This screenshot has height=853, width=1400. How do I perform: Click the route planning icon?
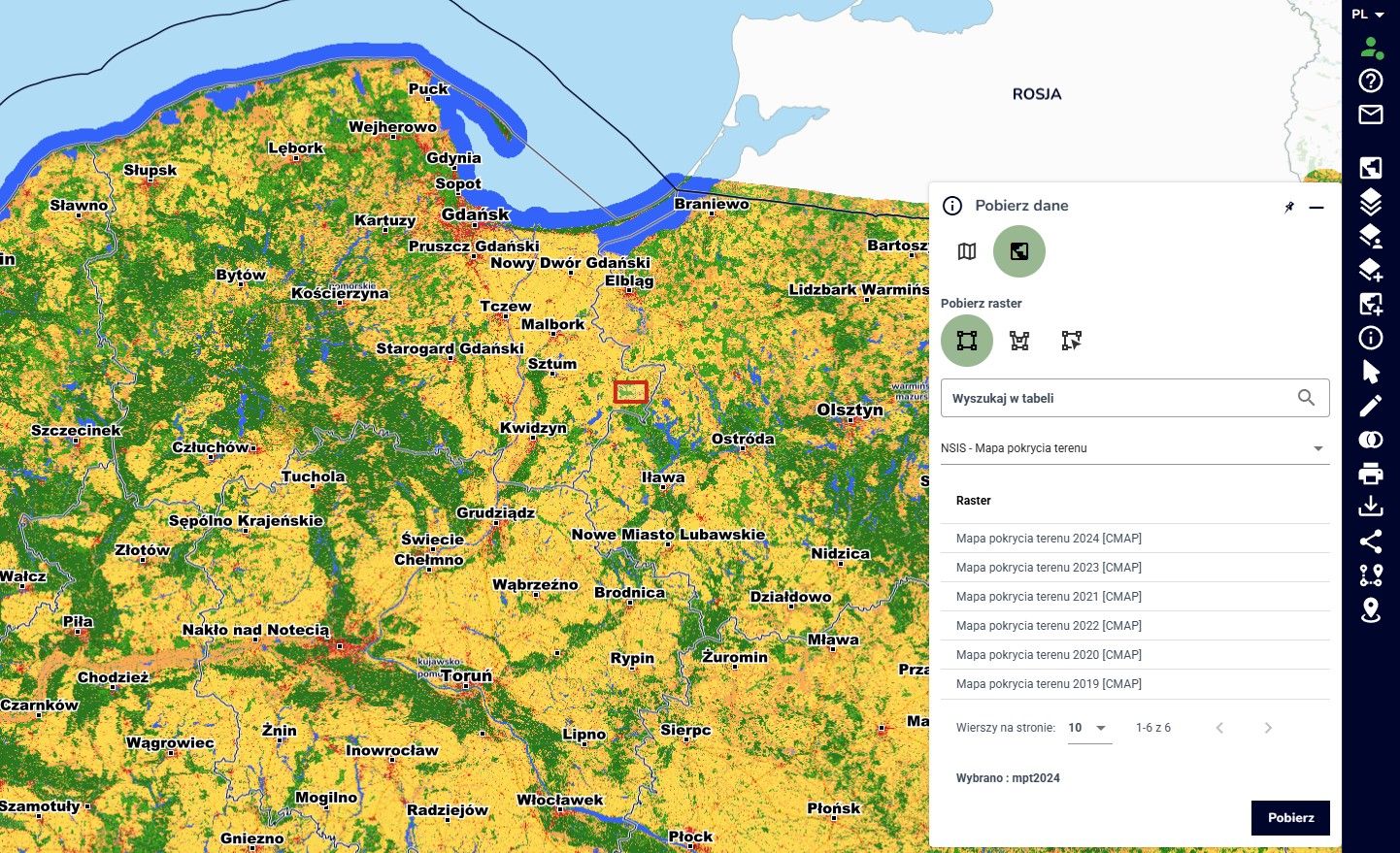[x=1370, y=575]
